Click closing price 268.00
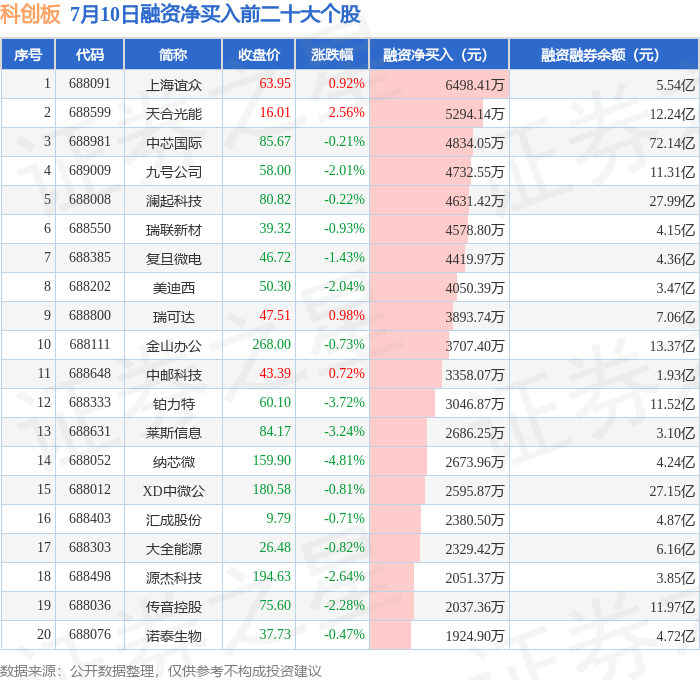700x680 pixels. [x=271, y=345]
